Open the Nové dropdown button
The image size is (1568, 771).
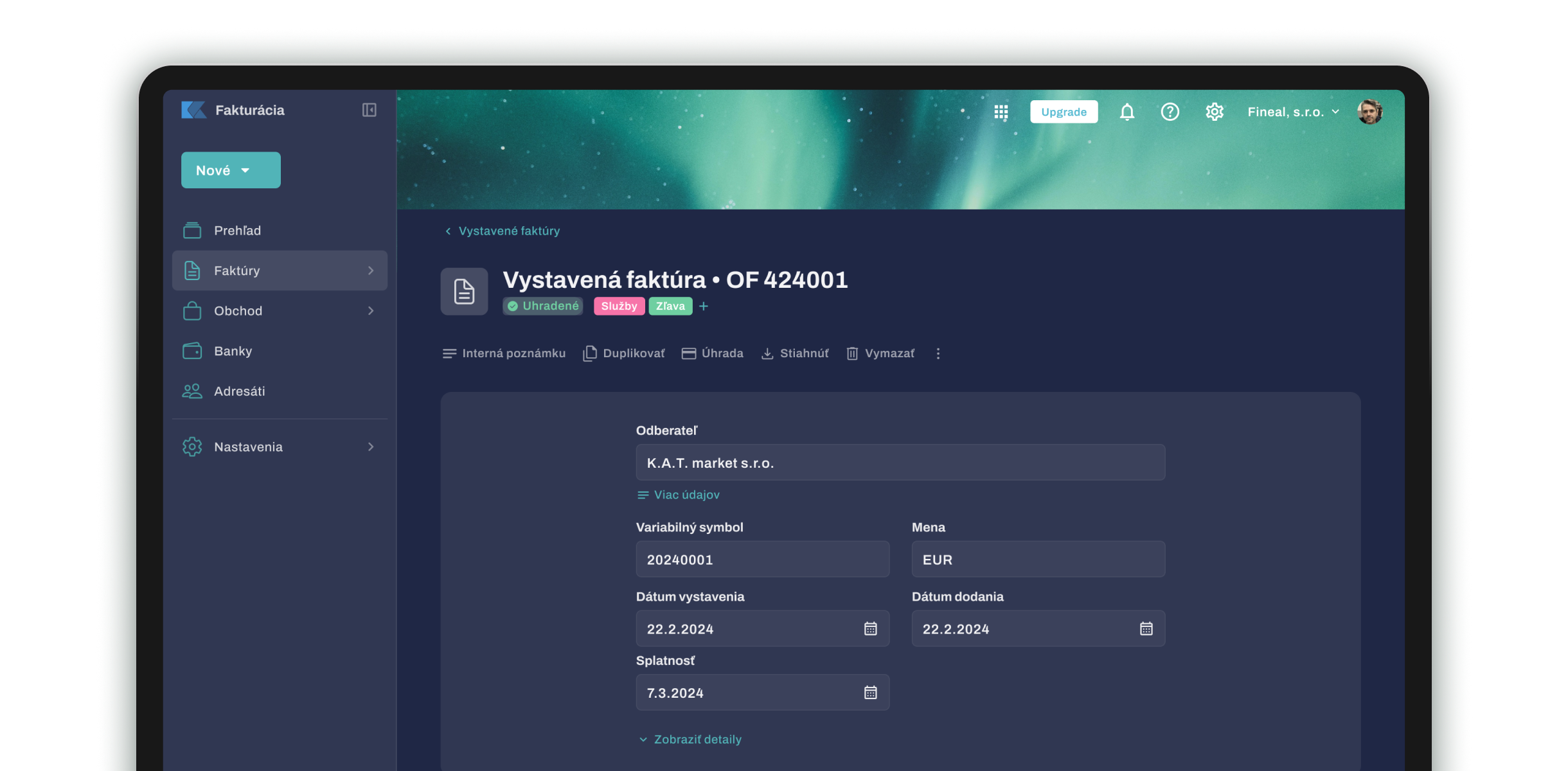231,170
